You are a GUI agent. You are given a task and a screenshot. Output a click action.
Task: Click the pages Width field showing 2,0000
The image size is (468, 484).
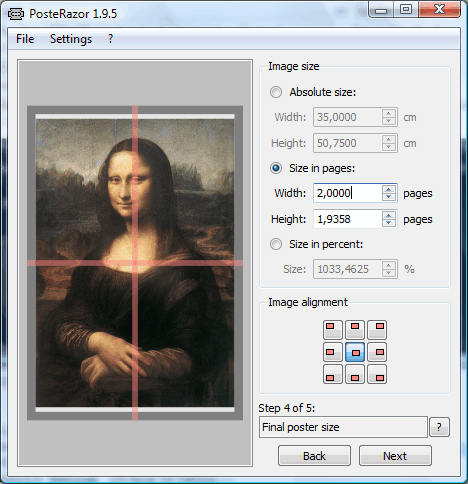[348, 193]
